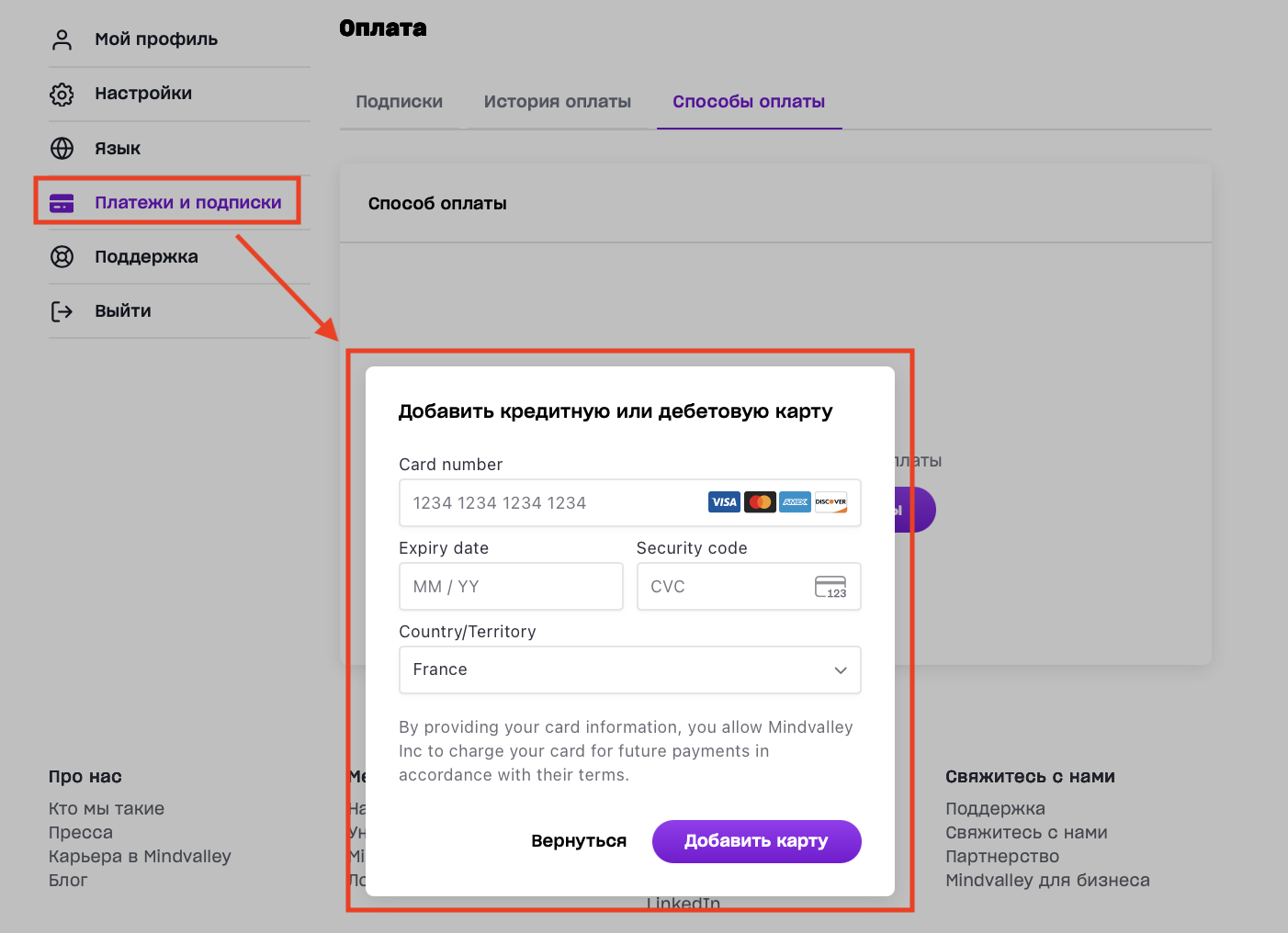Click the support lifebuoy icon

(62, 257)
